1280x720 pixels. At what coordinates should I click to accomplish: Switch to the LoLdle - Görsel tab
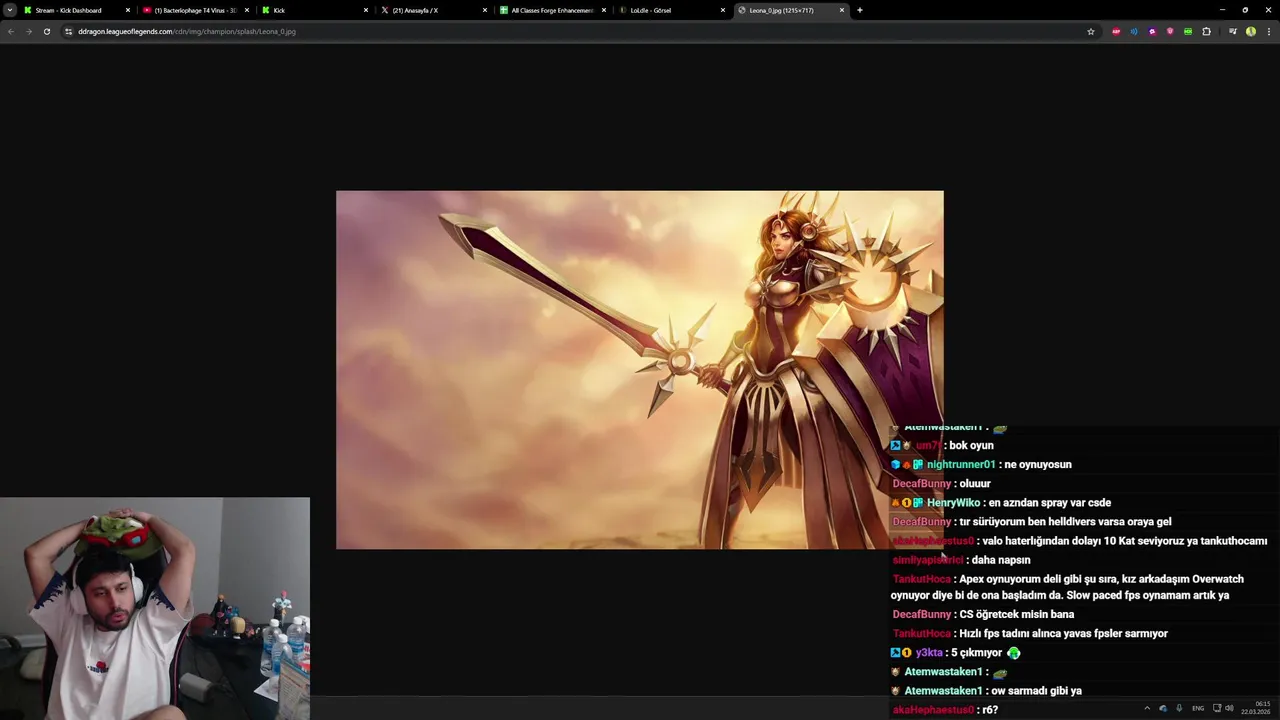click(x=671, y=10)
